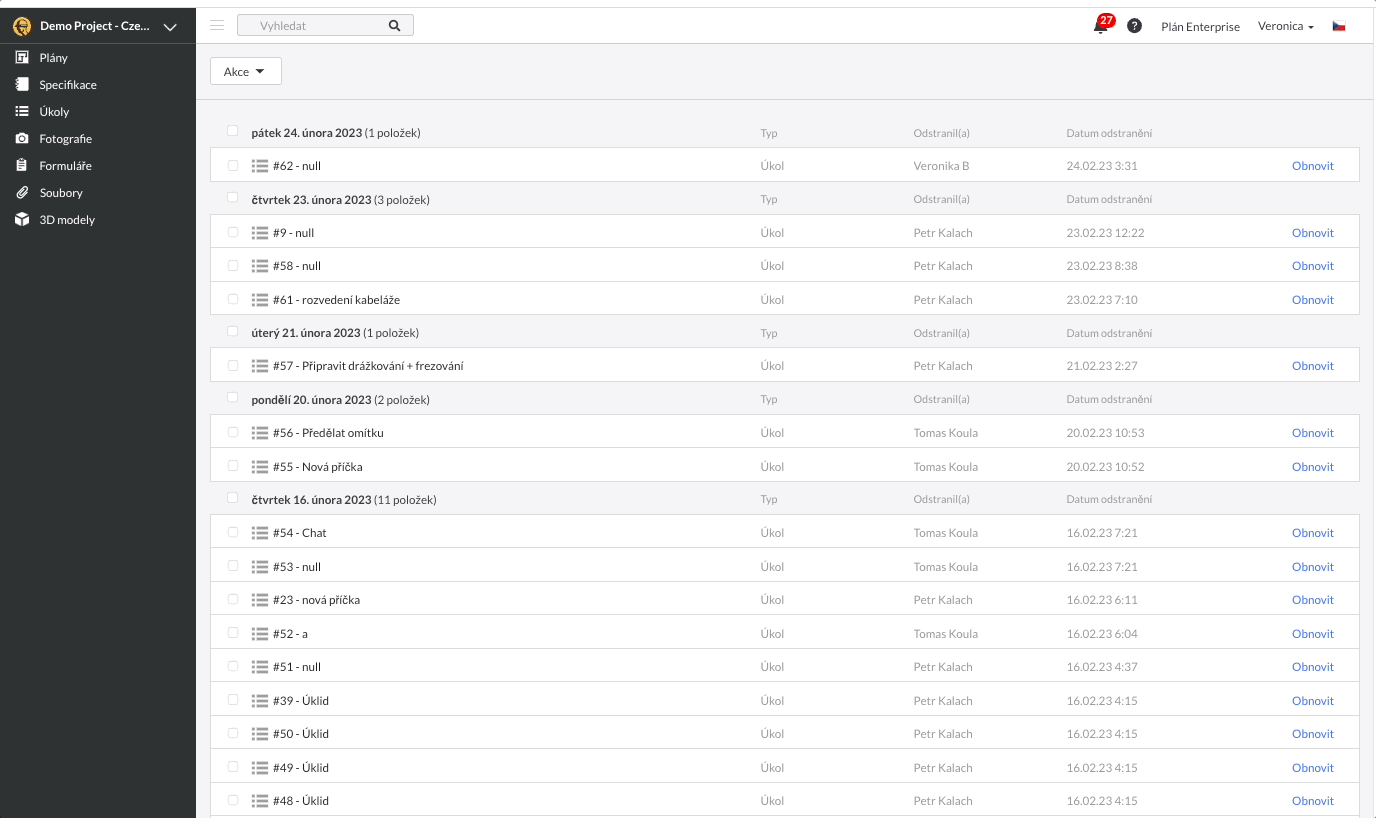The image size is (1376, 818).
Task: Check the box for task #62 - null
Action: click(x=233, y=166)
